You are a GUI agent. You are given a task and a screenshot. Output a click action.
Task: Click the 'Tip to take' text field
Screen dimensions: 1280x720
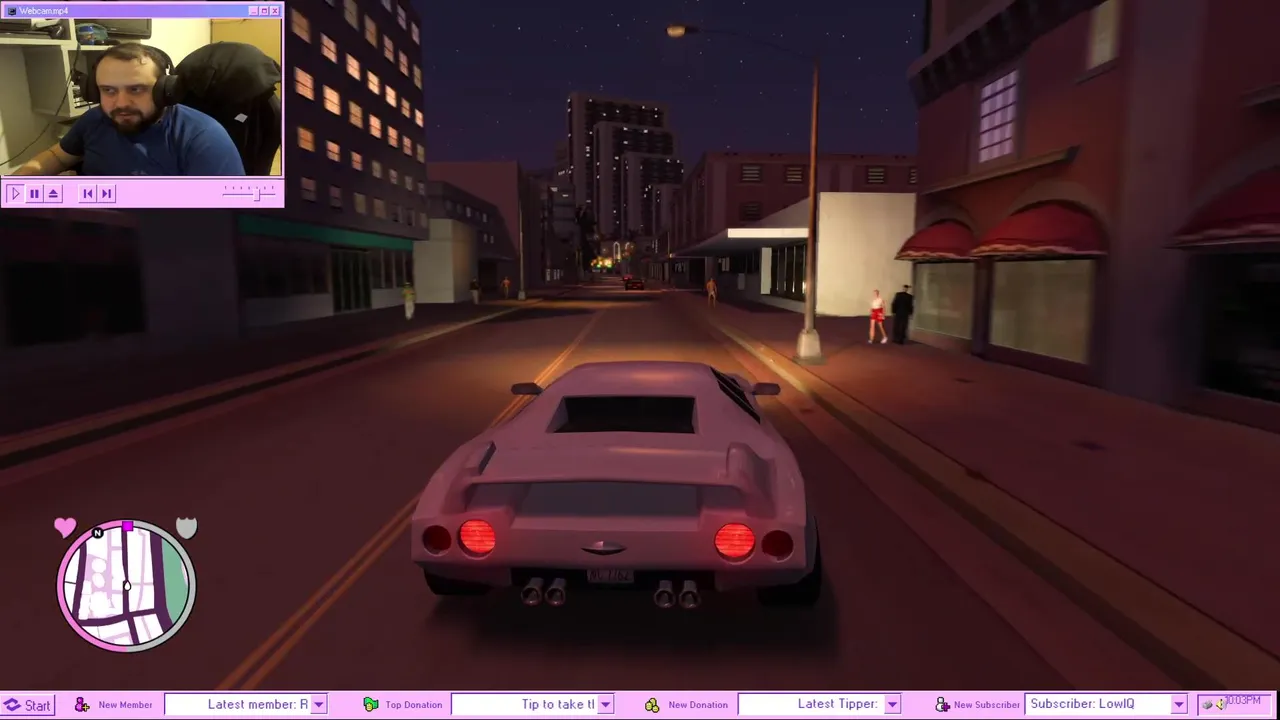[524, 704]
